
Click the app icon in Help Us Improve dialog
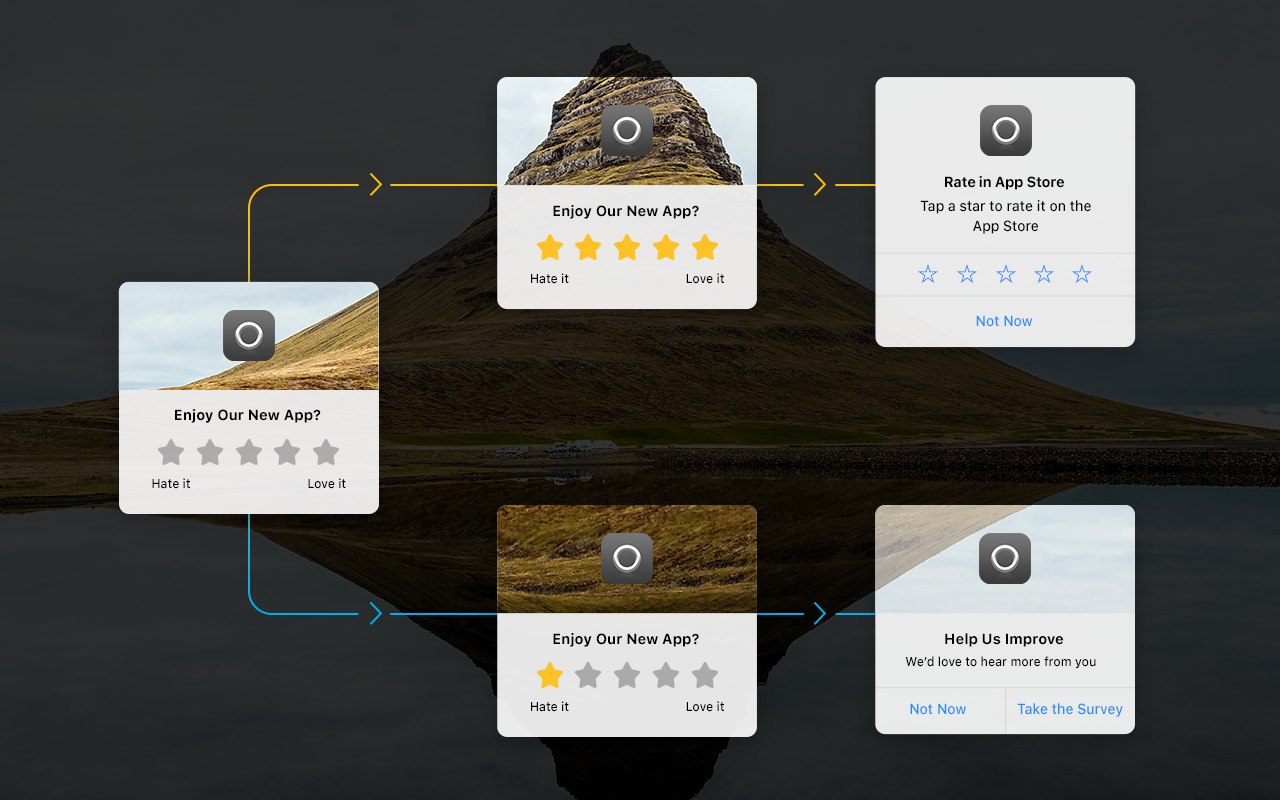click(1005, 559)
